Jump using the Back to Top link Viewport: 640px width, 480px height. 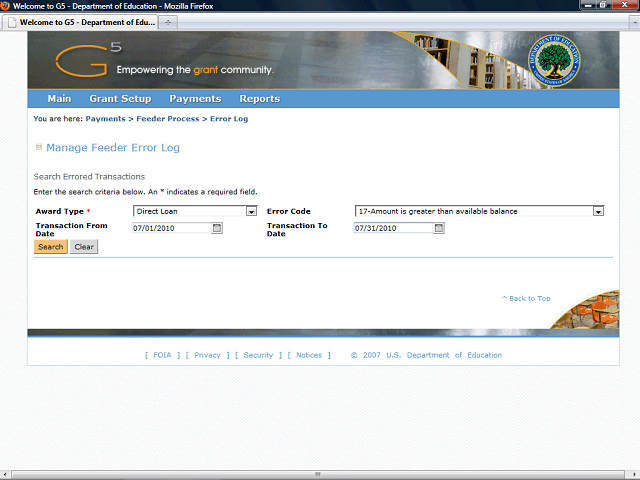pyautogui.click(x=527, y=298)
